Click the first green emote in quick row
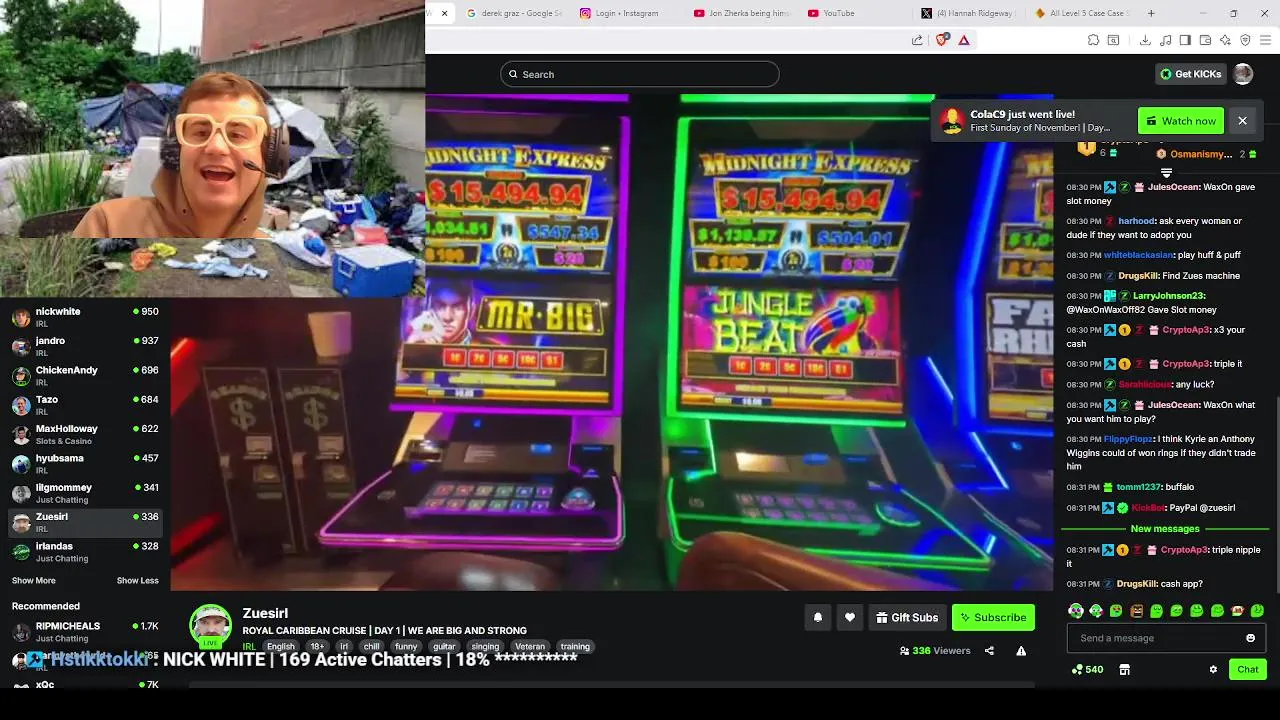Screen dimensions: 1280x720 [x=1076, y=611]
